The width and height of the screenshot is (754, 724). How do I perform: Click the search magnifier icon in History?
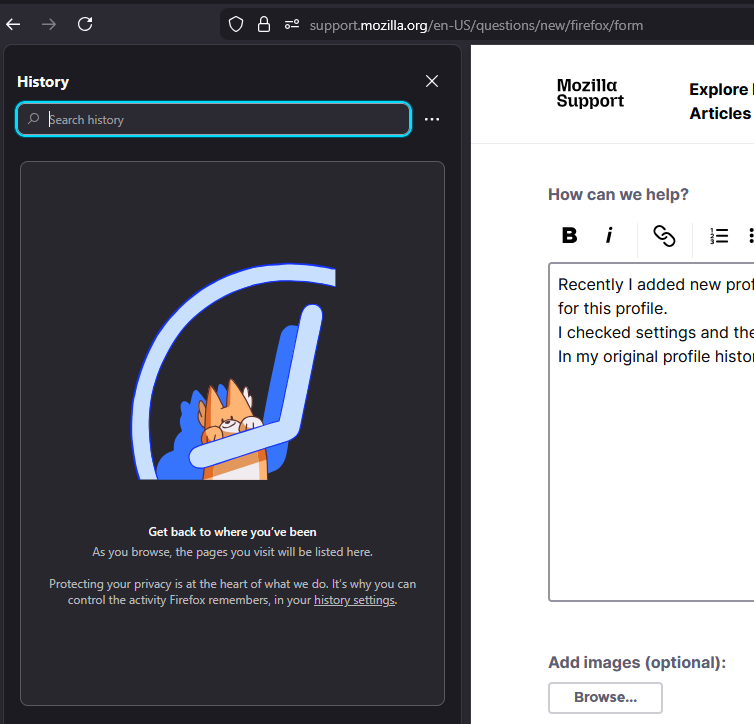point(33,118)
